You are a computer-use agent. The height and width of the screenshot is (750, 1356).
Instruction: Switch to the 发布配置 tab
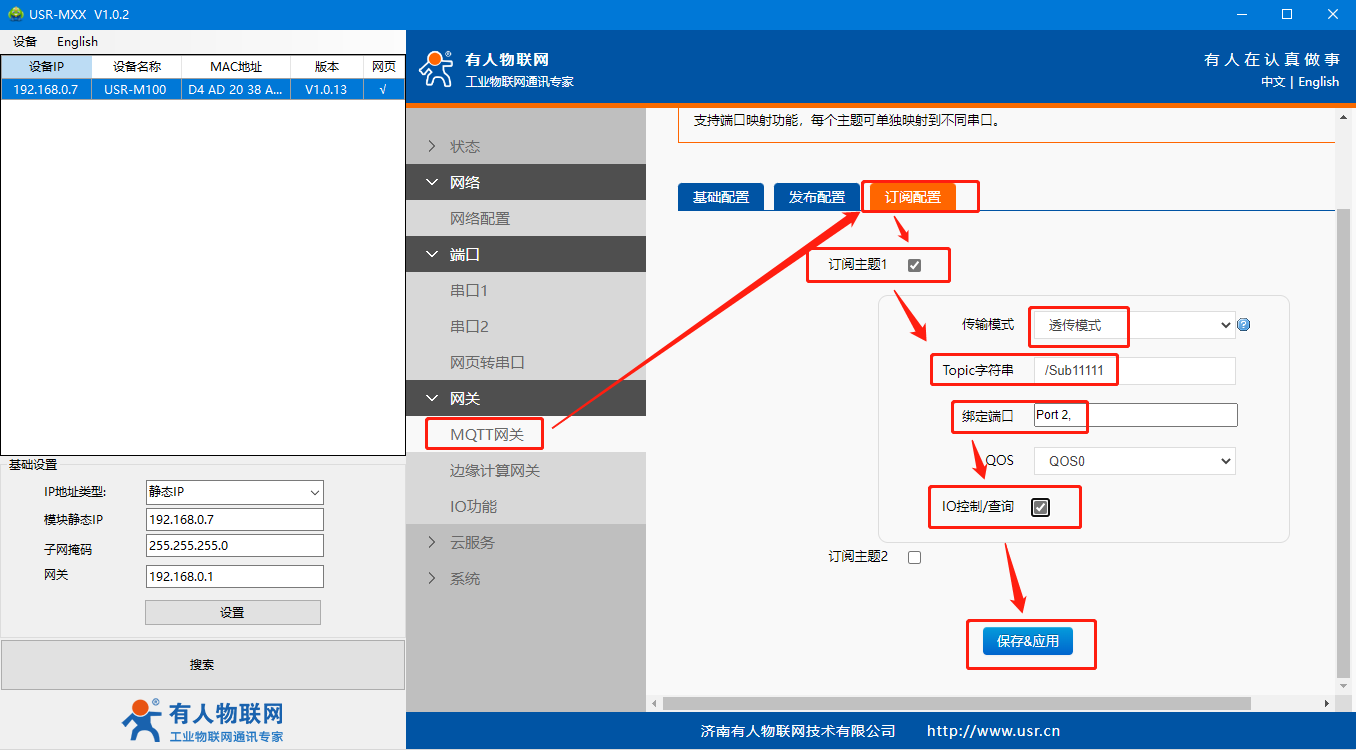point(816,197)
